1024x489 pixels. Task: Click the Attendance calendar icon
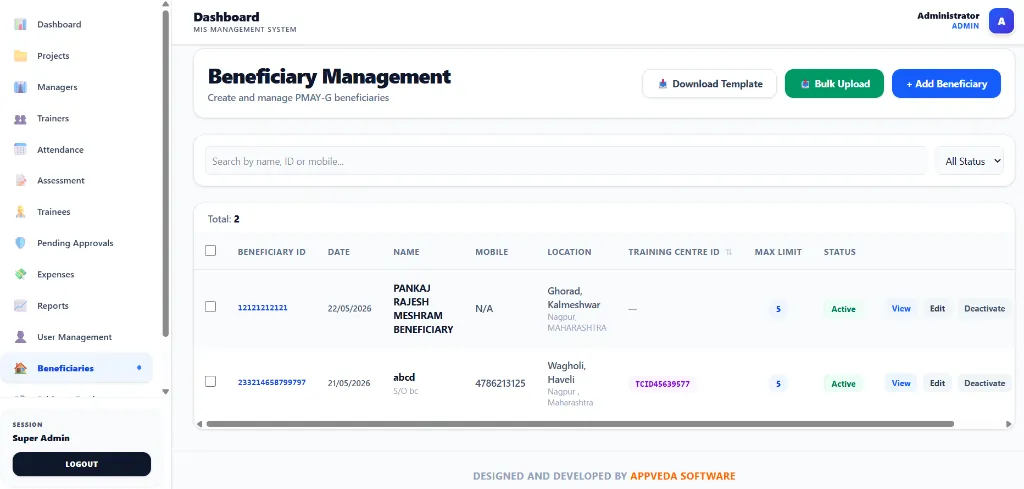[20, 150]
